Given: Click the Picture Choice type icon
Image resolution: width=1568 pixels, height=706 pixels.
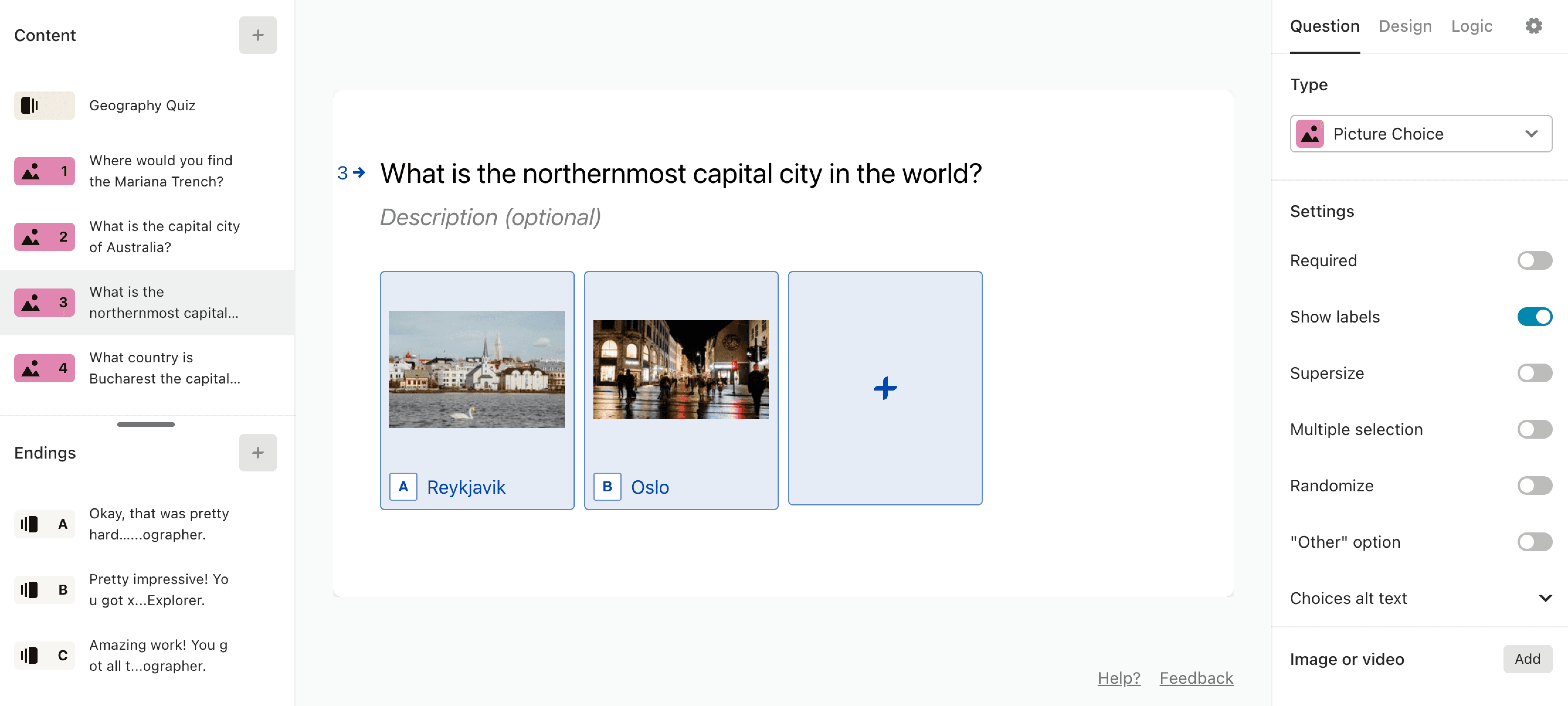Looking at the screenshot, I should [x=1311, y=133].
